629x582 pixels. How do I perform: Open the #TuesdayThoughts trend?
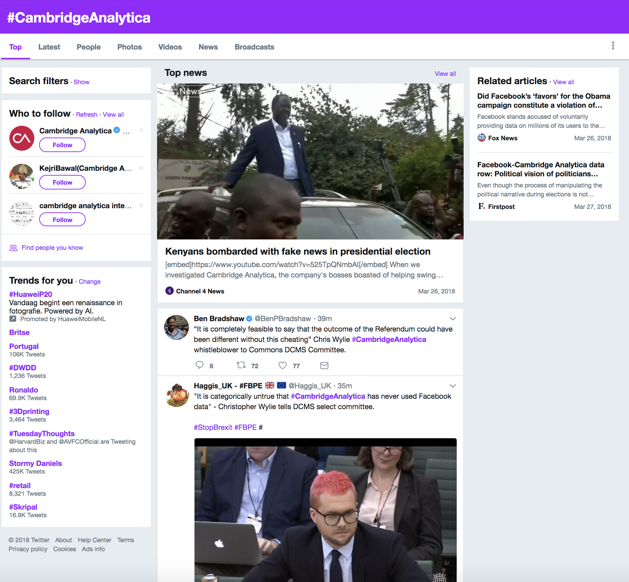(x=42, y=434)
